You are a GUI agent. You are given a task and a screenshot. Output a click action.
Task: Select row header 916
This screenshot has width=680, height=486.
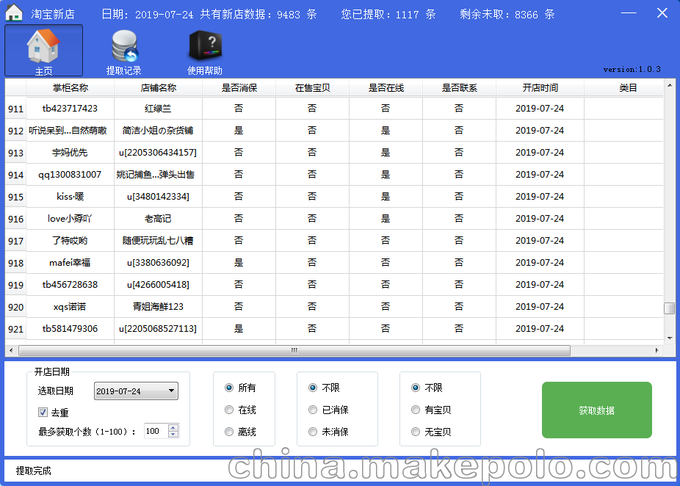click(x=16, y=219)
